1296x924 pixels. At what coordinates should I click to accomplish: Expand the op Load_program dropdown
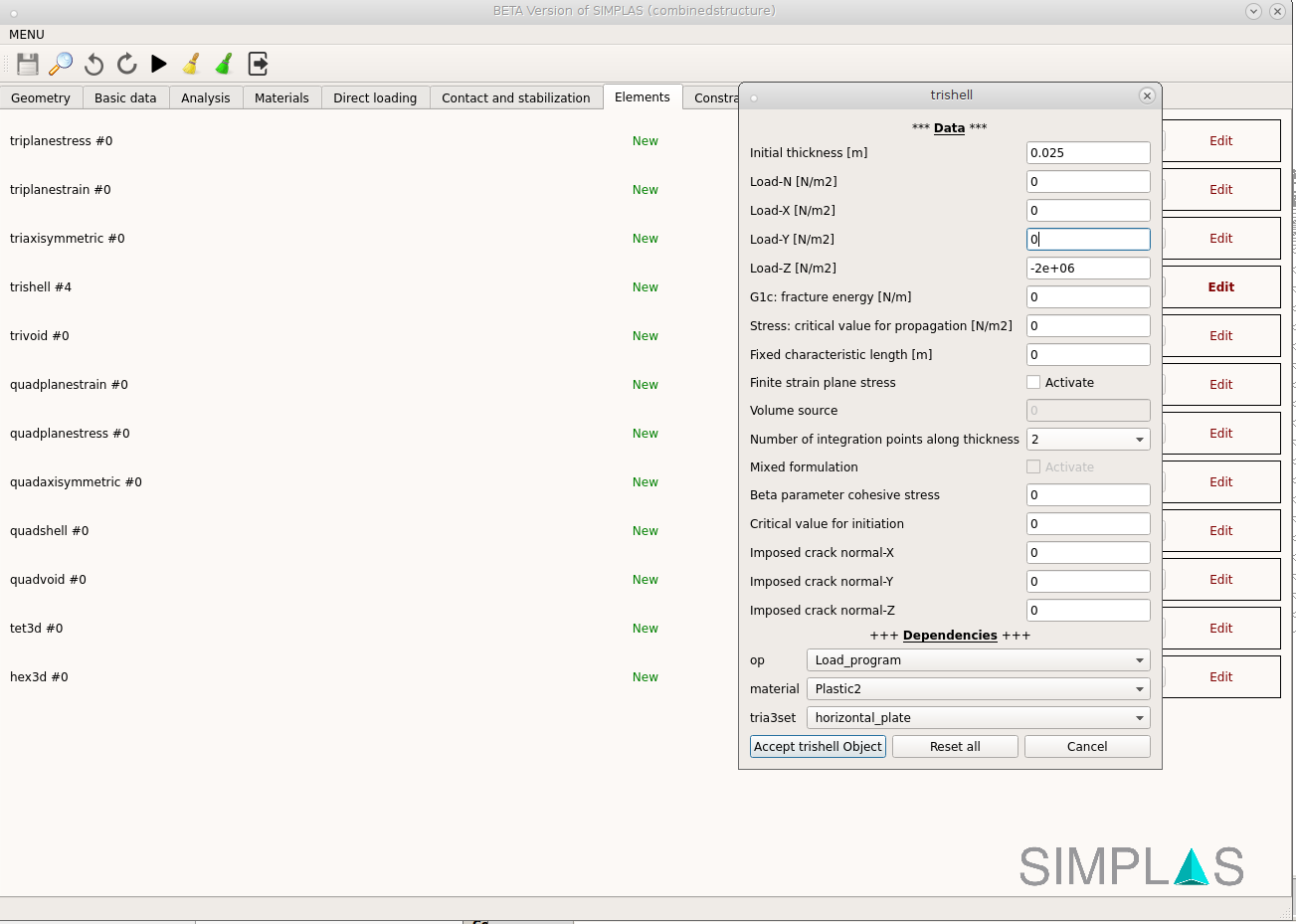(978, 659)
